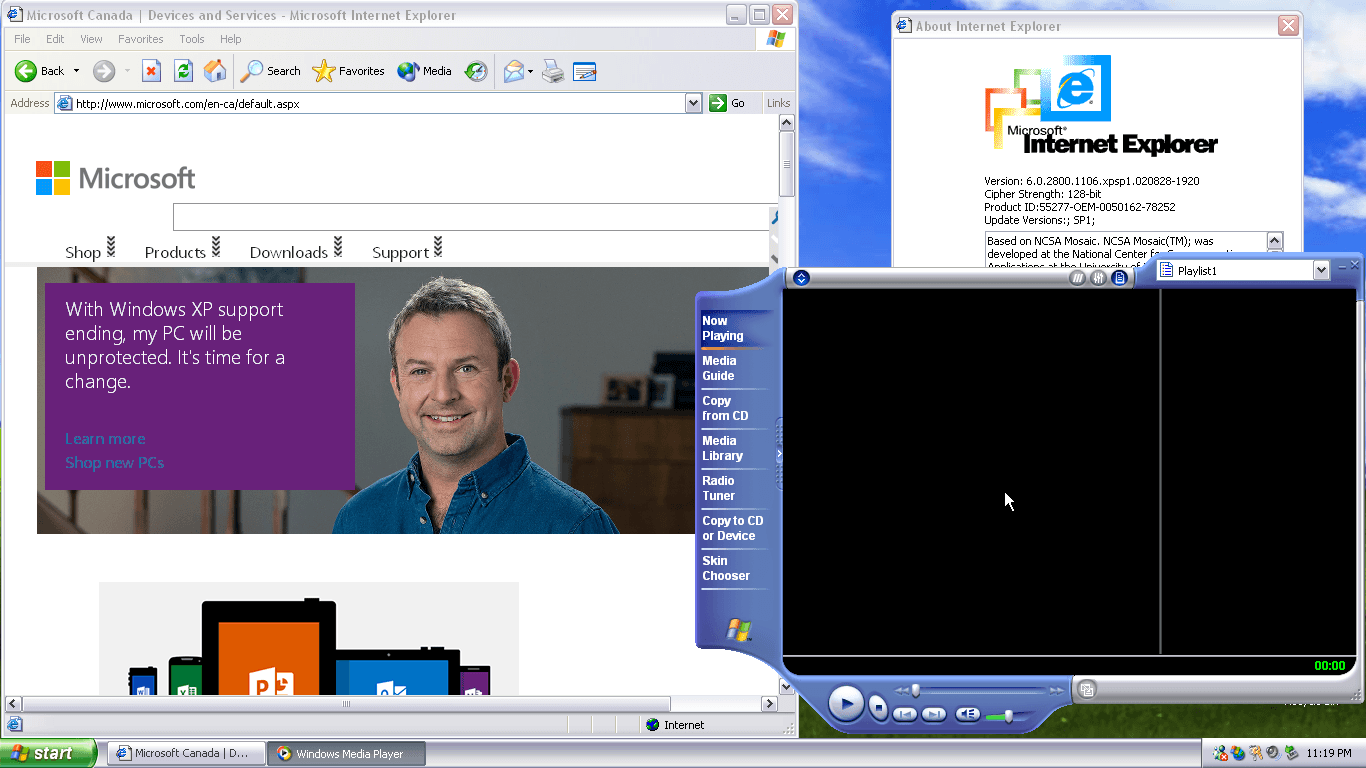
Task: Toggle the equalizer and settings button
Action: tap(1099, 278)
